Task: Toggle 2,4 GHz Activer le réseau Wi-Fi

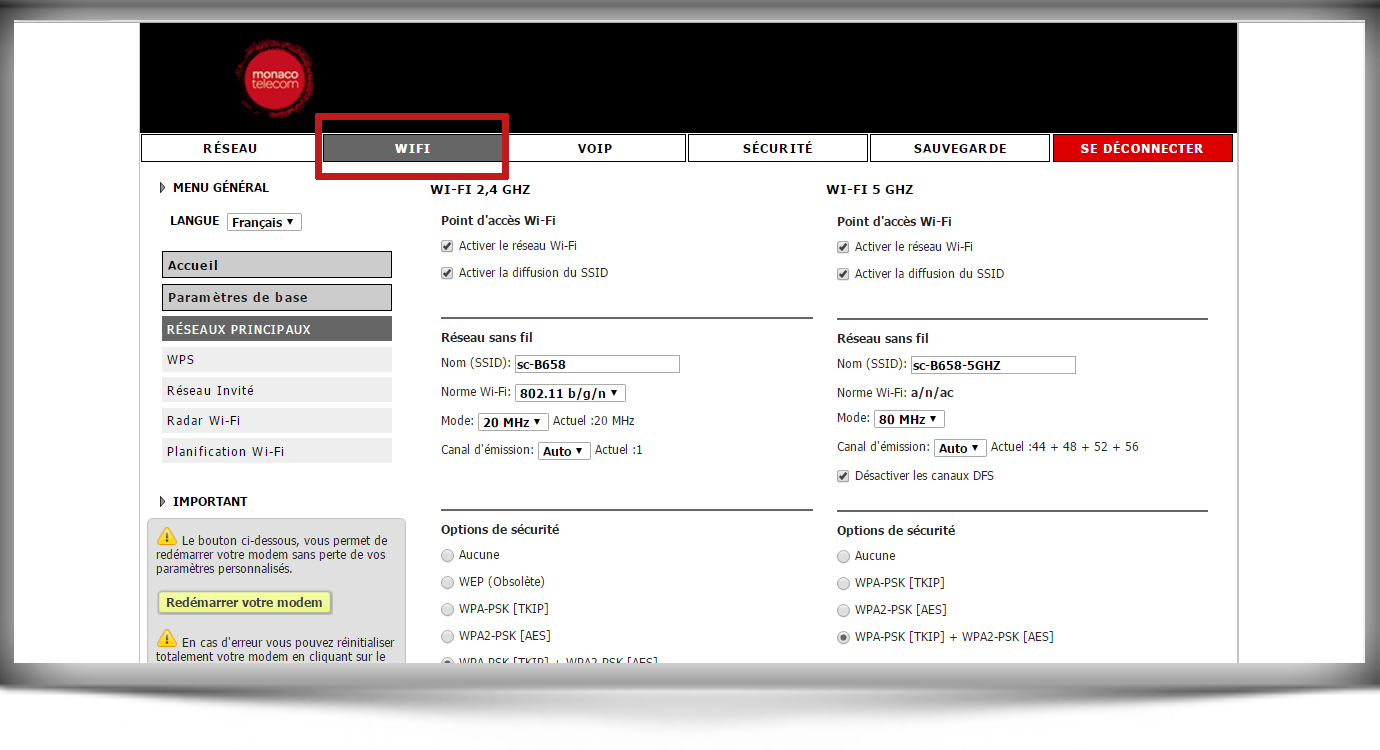Action: 447,246
